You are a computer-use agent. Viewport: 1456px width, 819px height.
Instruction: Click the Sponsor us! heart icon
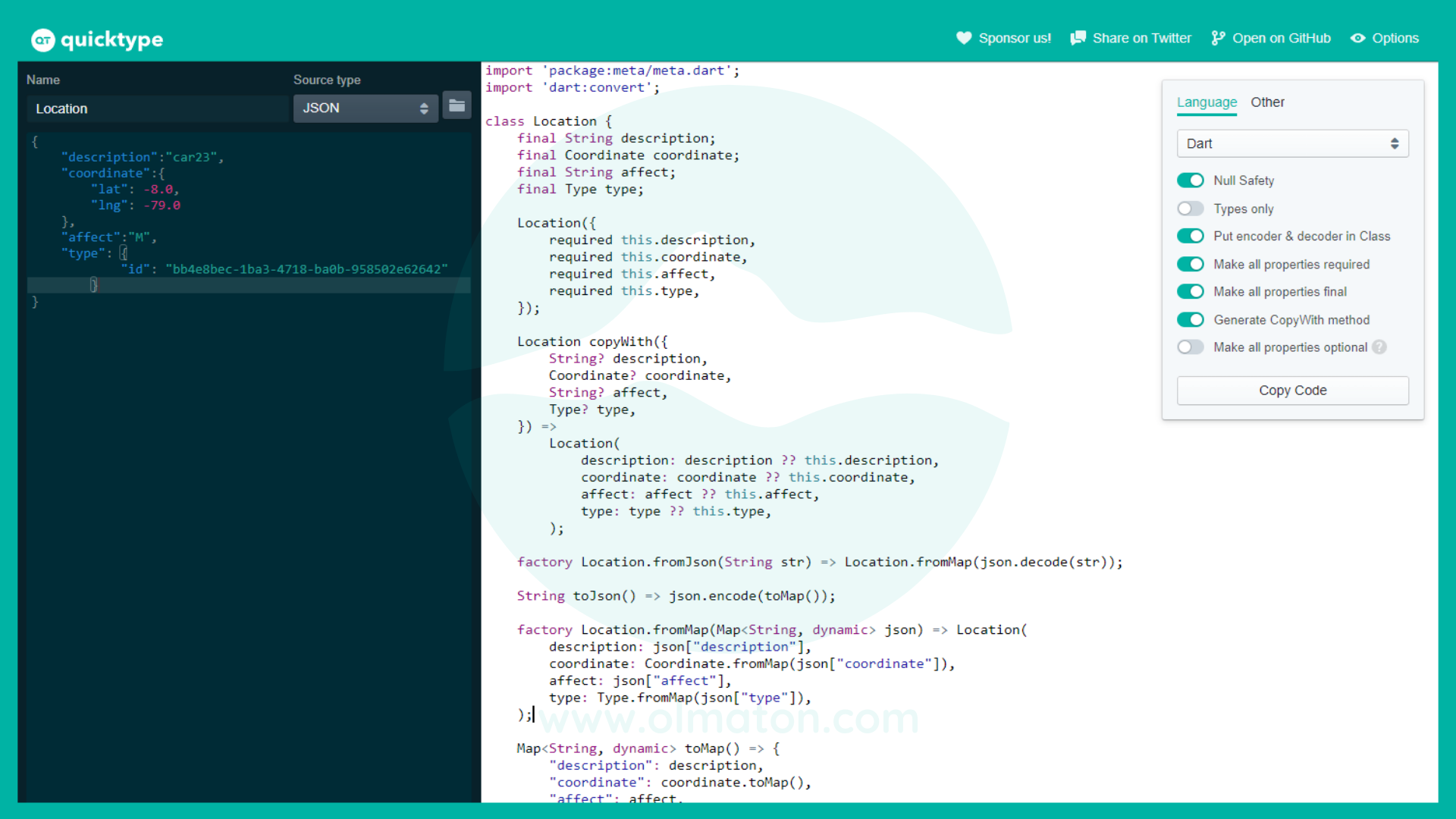pyautogui.click(x=963, y=38)
